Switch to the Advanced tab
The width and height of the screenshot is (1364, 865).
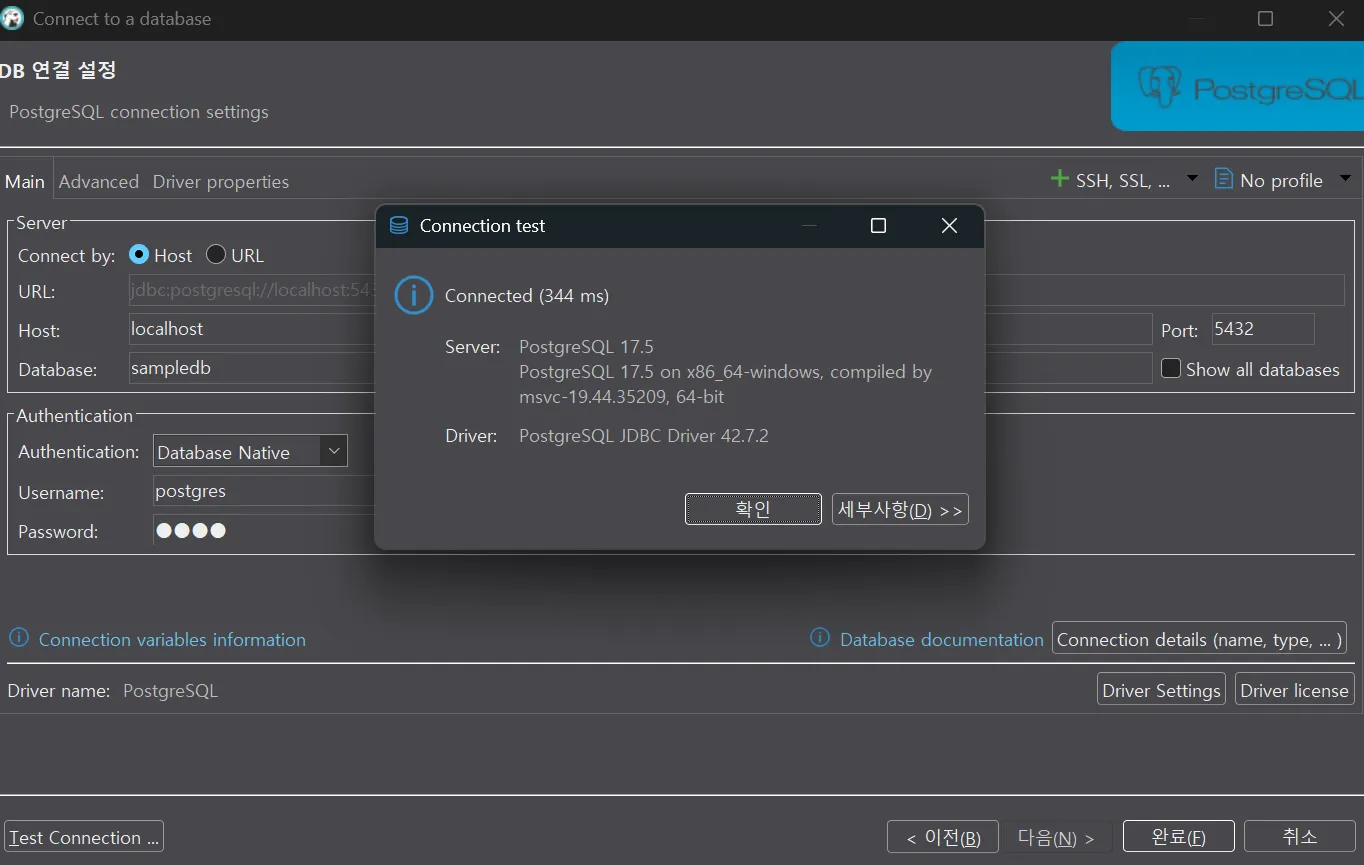tap(99, 181)
